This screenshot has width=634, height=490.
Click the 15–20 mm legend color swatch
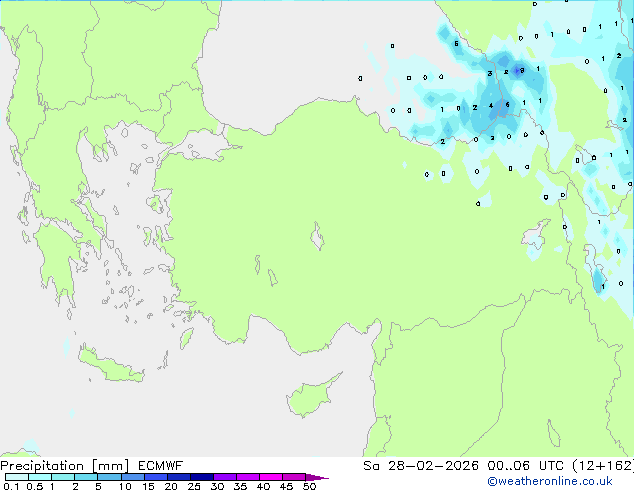(x=155, y=477)
